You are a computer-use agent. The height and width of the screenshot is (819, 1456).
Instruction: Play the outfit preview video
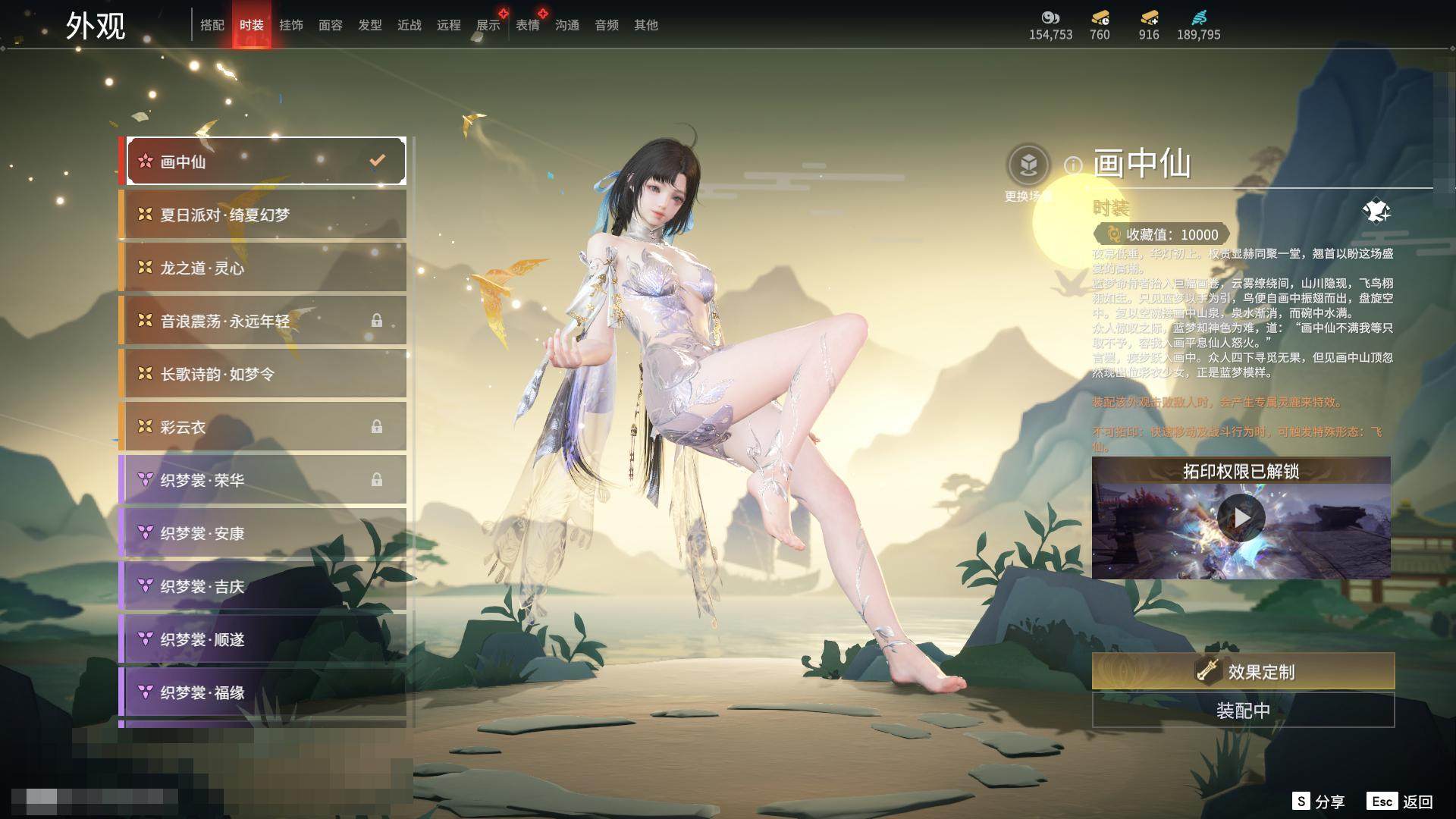click(x=1241, y=518)
